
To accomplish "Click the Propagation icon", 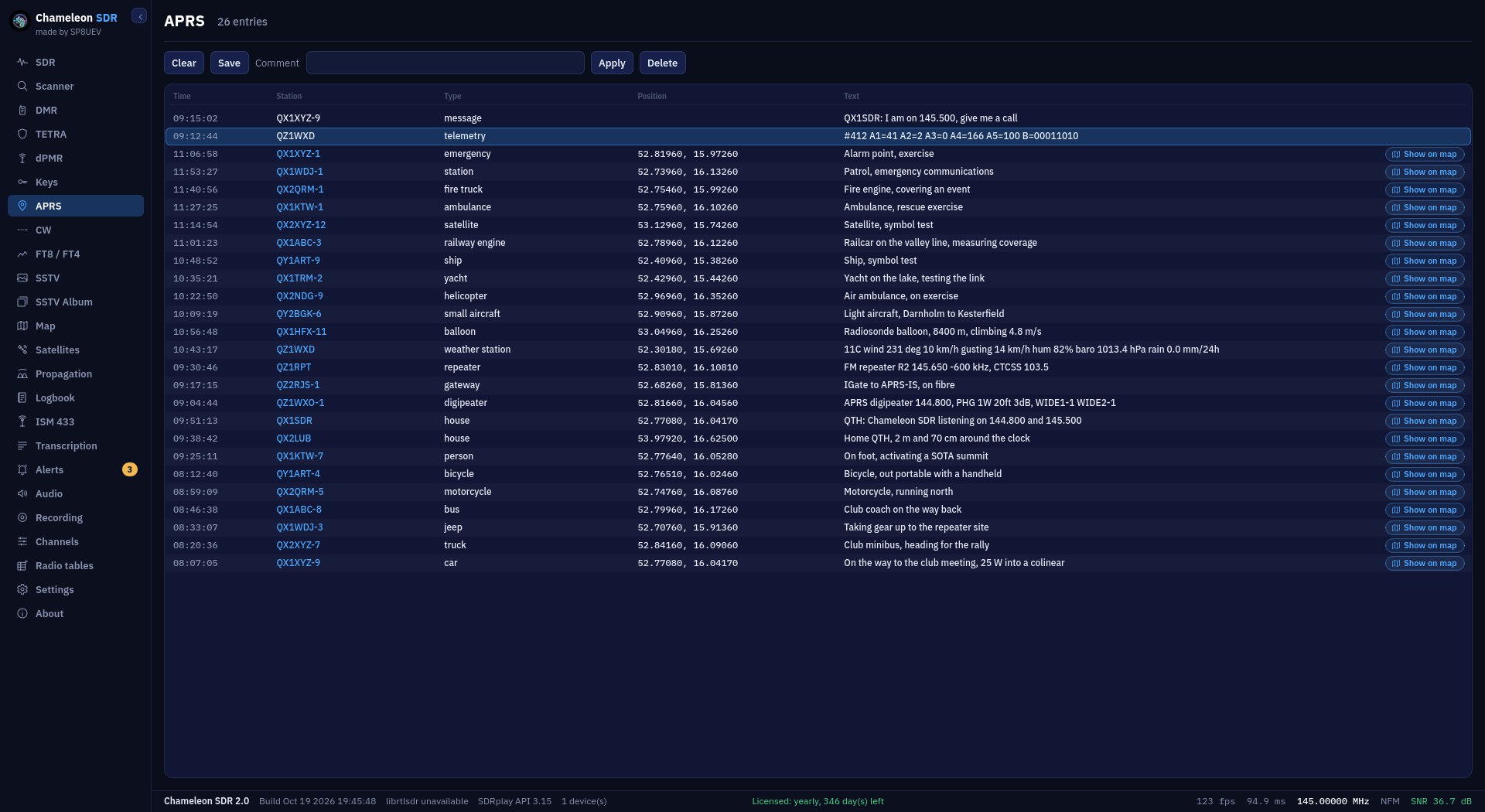I will 22,374.
